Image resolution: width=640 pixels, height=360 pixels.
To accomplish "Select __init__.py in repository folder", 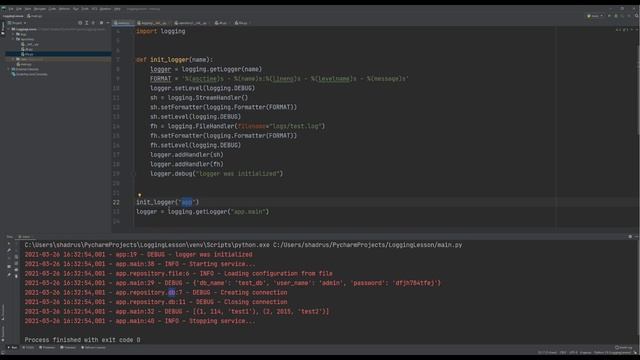I will 31,44.
